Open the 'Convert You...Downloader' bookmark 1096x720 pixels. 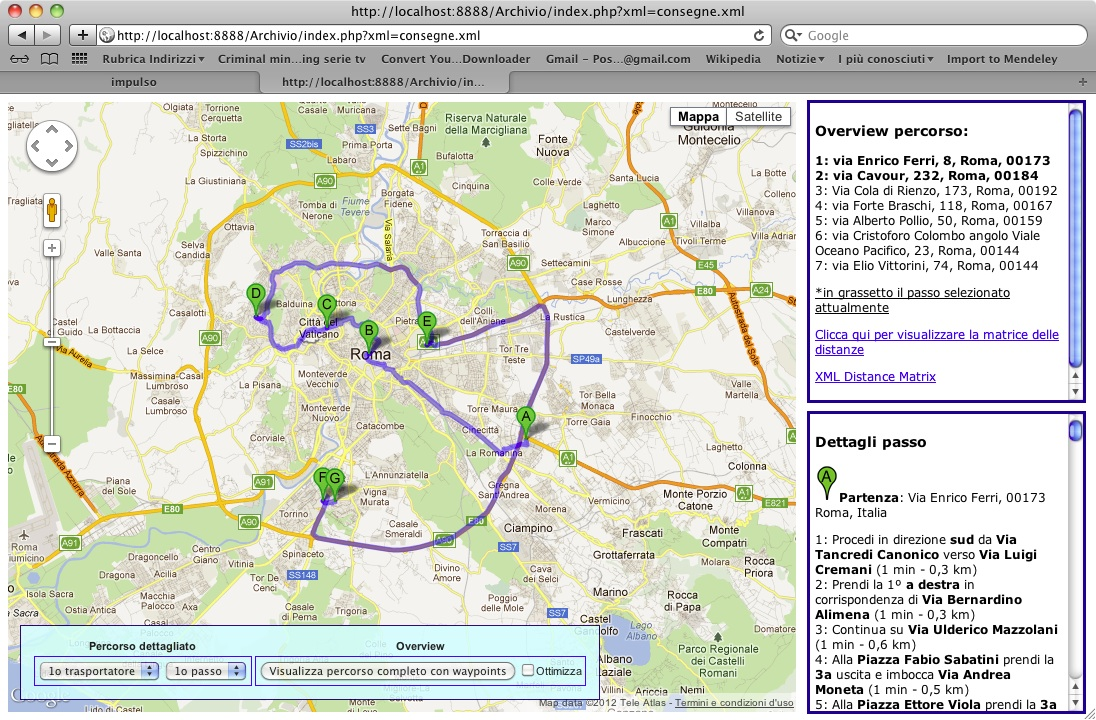pos(456,59)
